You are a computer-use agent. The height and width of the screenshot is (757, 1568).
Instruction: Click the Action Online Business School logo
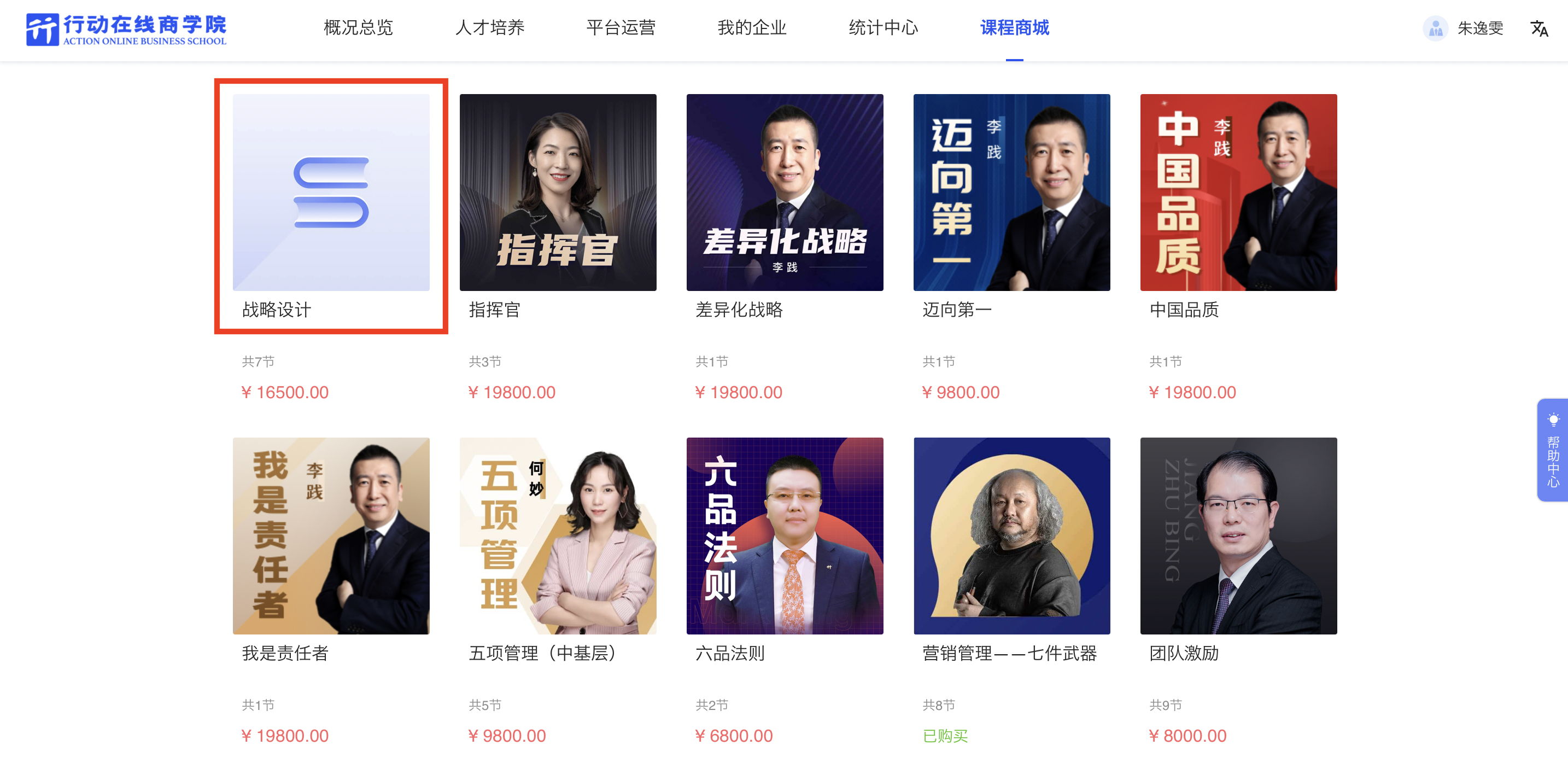126,29
